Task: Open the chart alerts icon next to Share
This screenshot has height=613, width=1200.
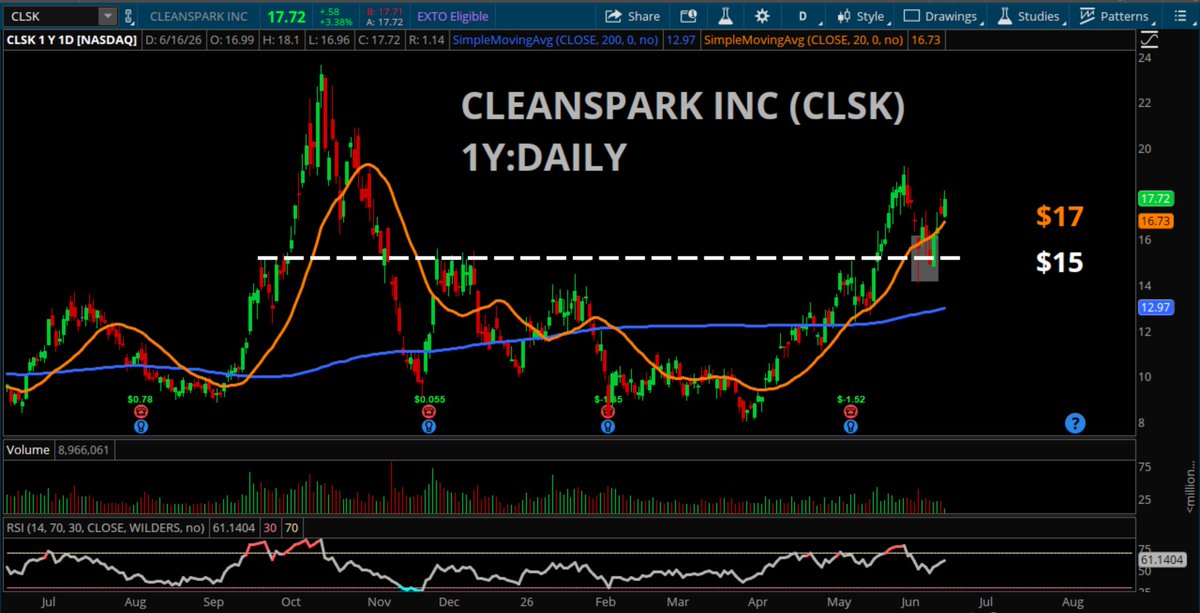Action: pos(687,16)
